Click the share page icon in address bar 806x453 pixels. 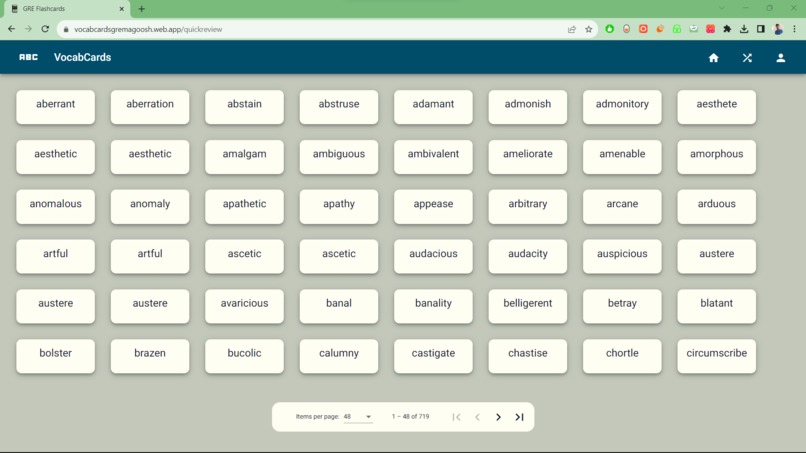tap(572, 29)
